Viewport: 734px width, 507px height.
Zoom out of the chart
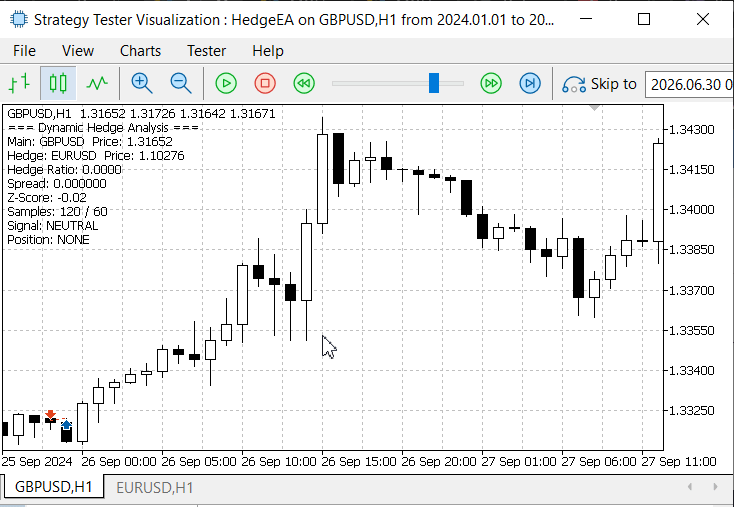[x=181, y=83]
